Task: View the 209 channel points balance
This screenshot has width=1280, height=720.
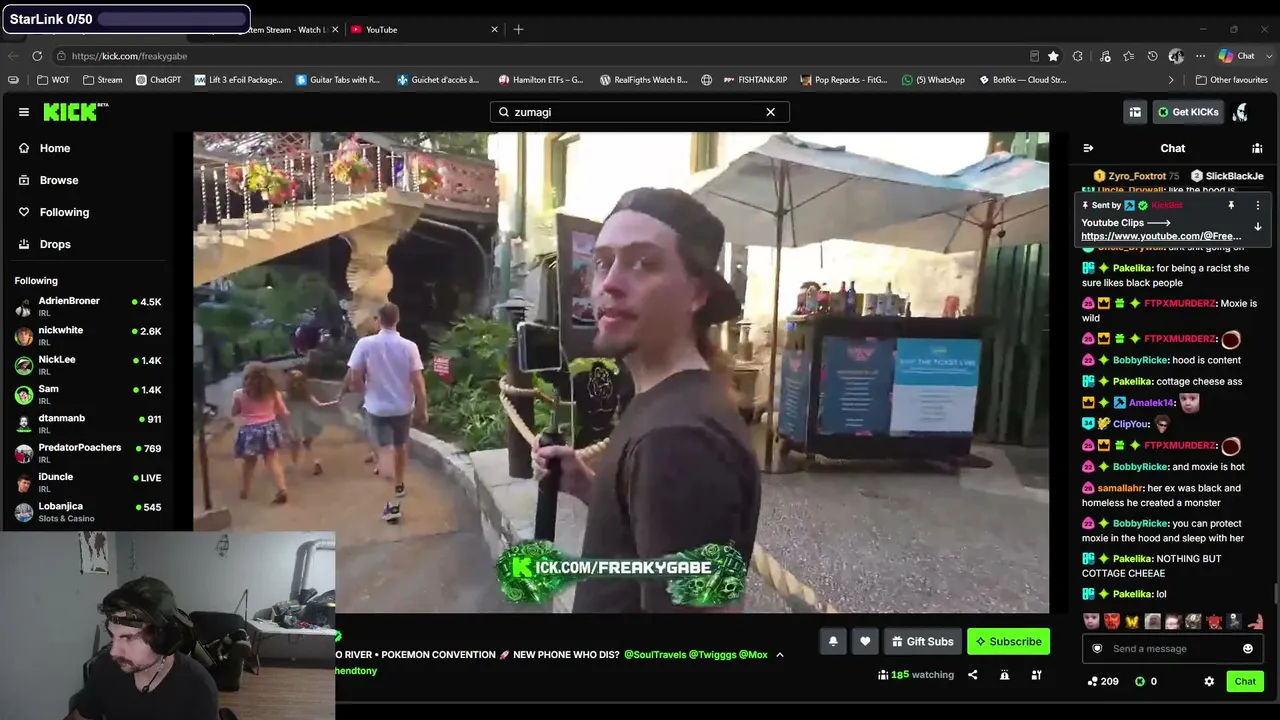Action: coord(1102,681)
